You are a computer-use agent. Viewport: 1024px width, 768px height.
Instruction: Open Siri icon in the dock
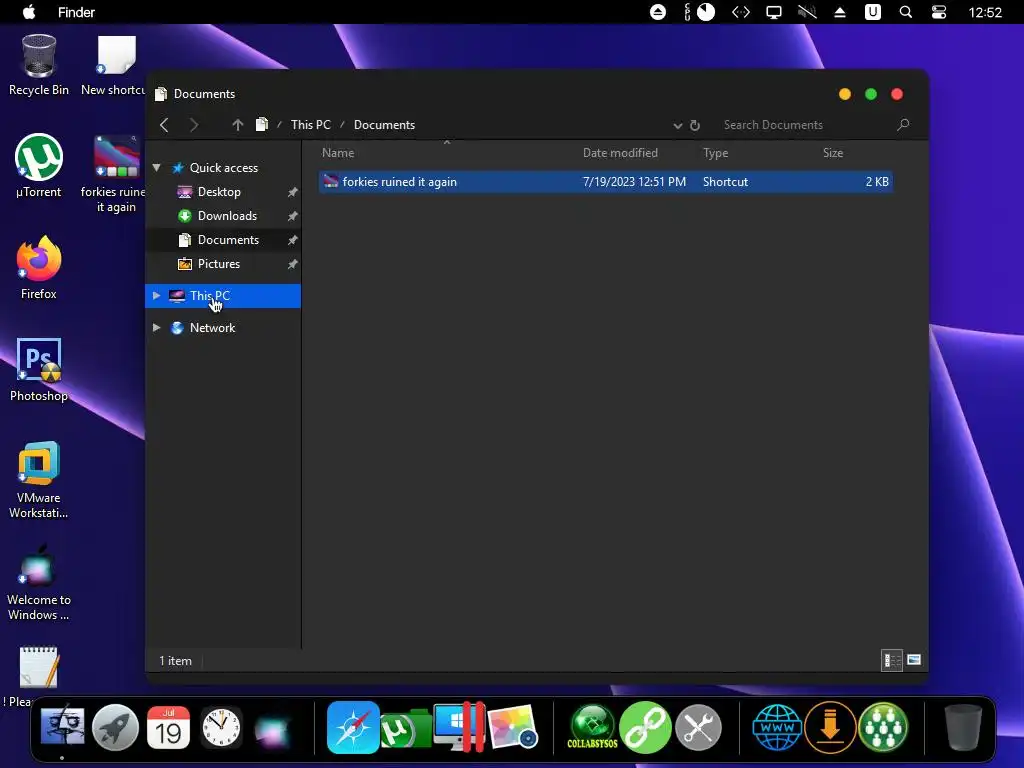point(272,729)
